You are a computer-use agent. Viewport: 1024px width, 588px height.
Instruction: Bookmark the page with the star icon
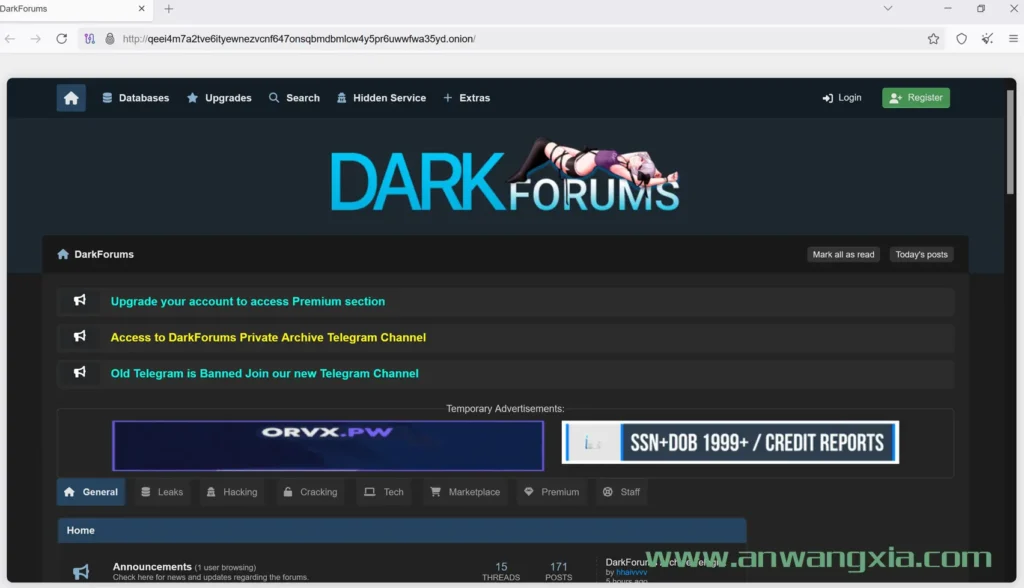933,38
